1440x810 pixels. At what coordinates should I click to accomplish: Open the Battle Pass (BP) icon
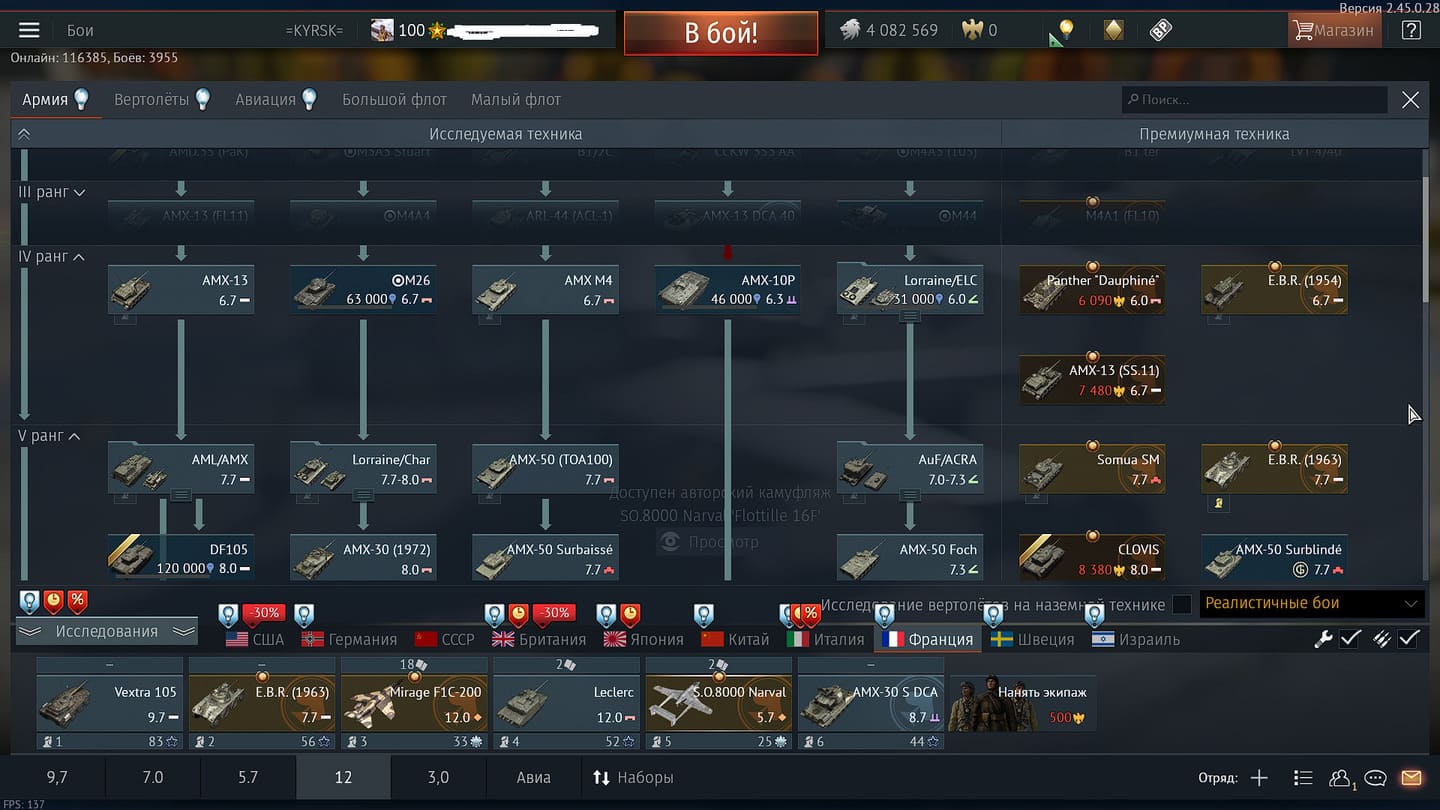pyautogui.click(x=1160, y=30)
